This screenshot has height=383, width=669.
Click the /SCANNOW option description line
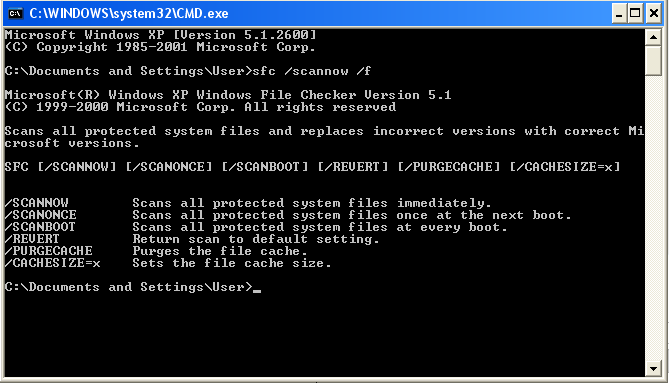248,203
